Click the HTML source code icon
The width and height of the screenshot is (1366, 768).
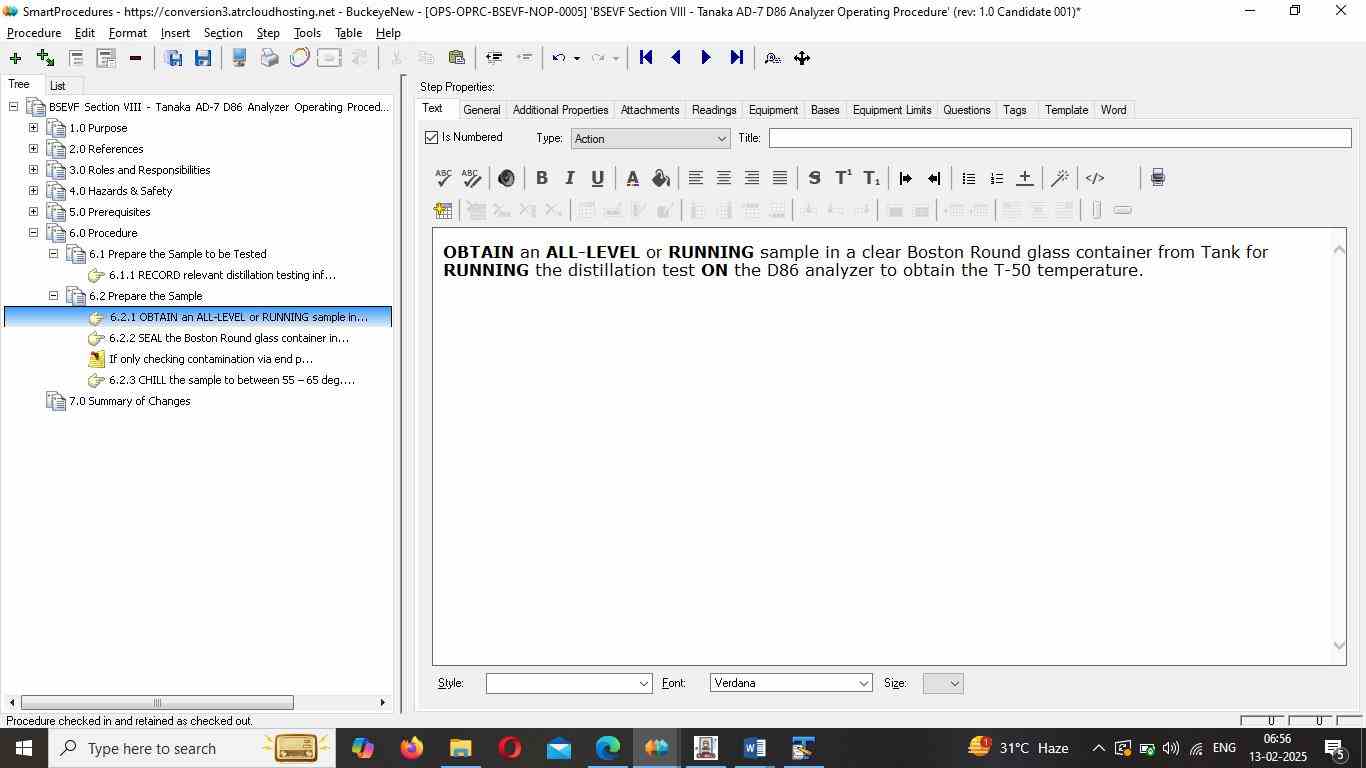[x=1095, y=178]
